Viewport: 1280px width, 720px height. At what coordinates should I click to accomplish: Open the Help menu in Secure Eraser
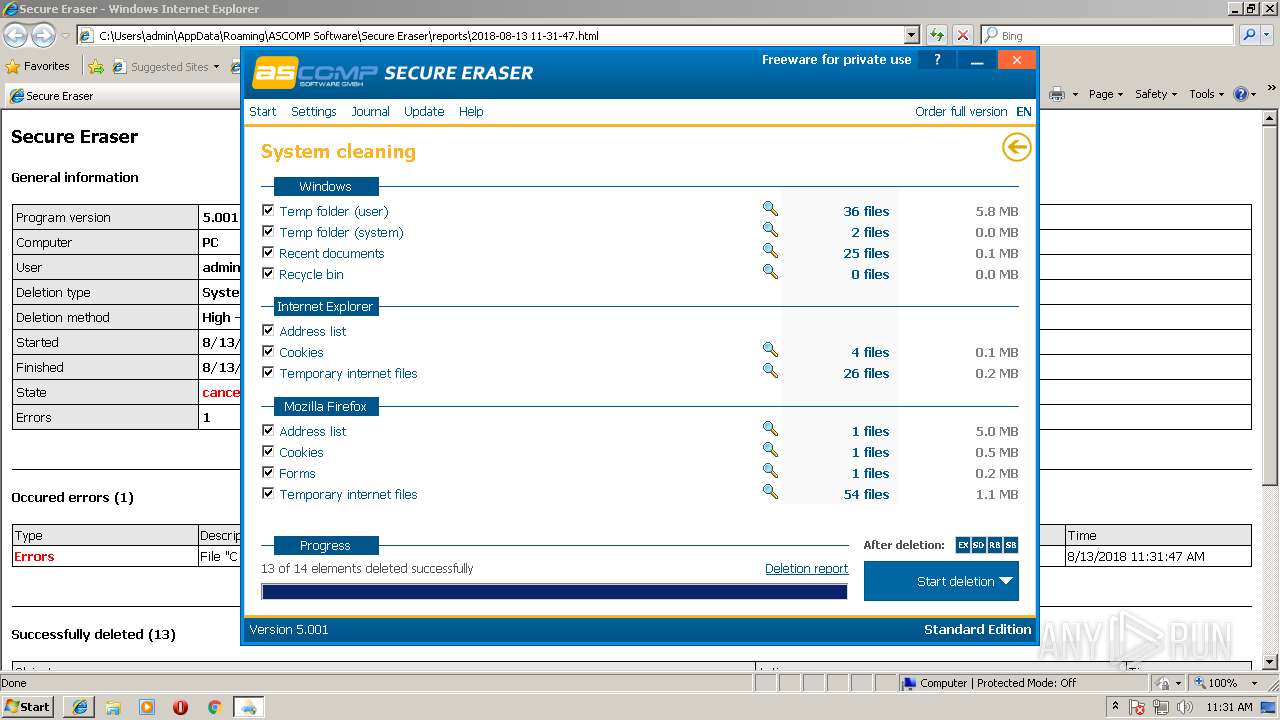tap(471, 111)
